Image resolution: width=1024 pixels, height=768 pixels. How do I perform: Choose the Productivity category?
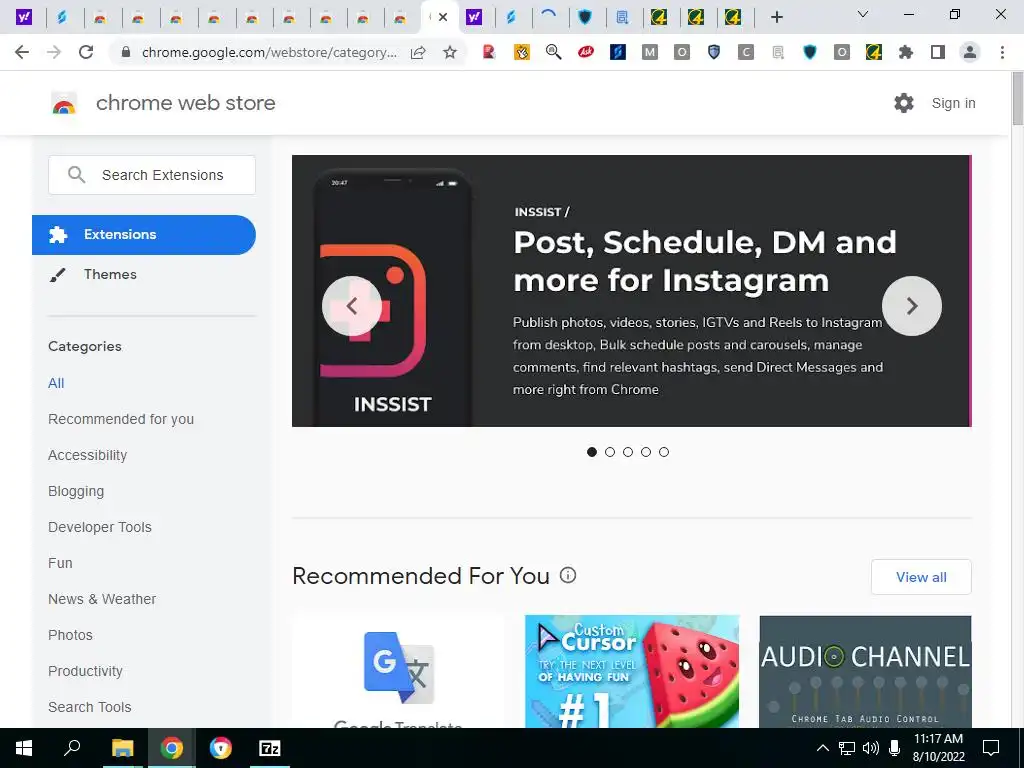86,671
